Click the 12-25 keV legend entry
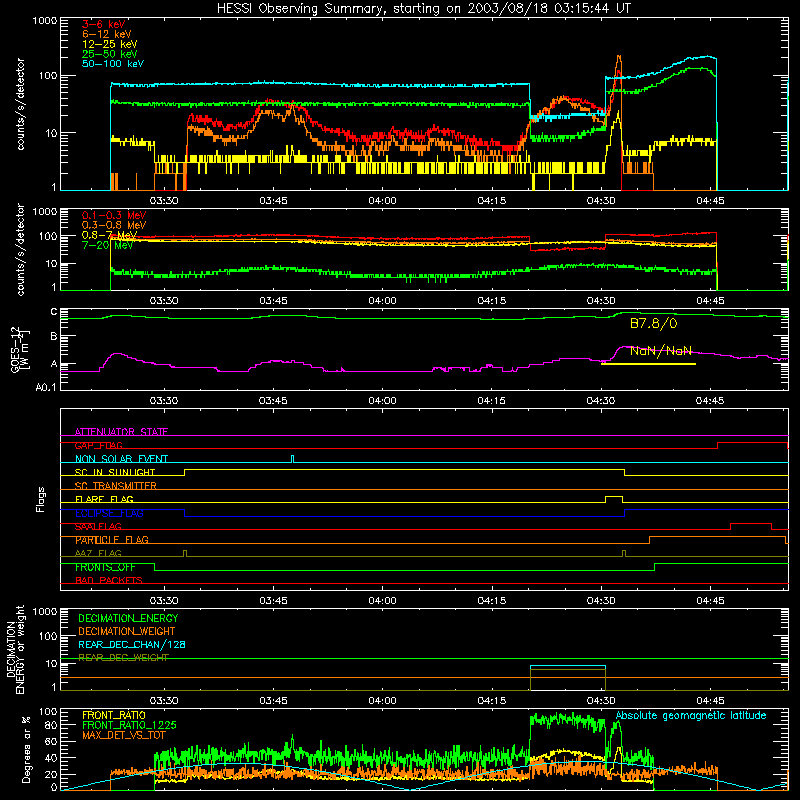This screenshot has height=800, width=800. (110, 44)
